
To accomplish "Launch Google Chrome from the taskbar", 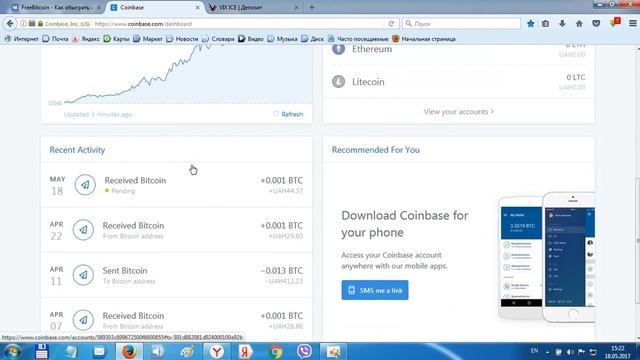I will [x=276, y=351].
